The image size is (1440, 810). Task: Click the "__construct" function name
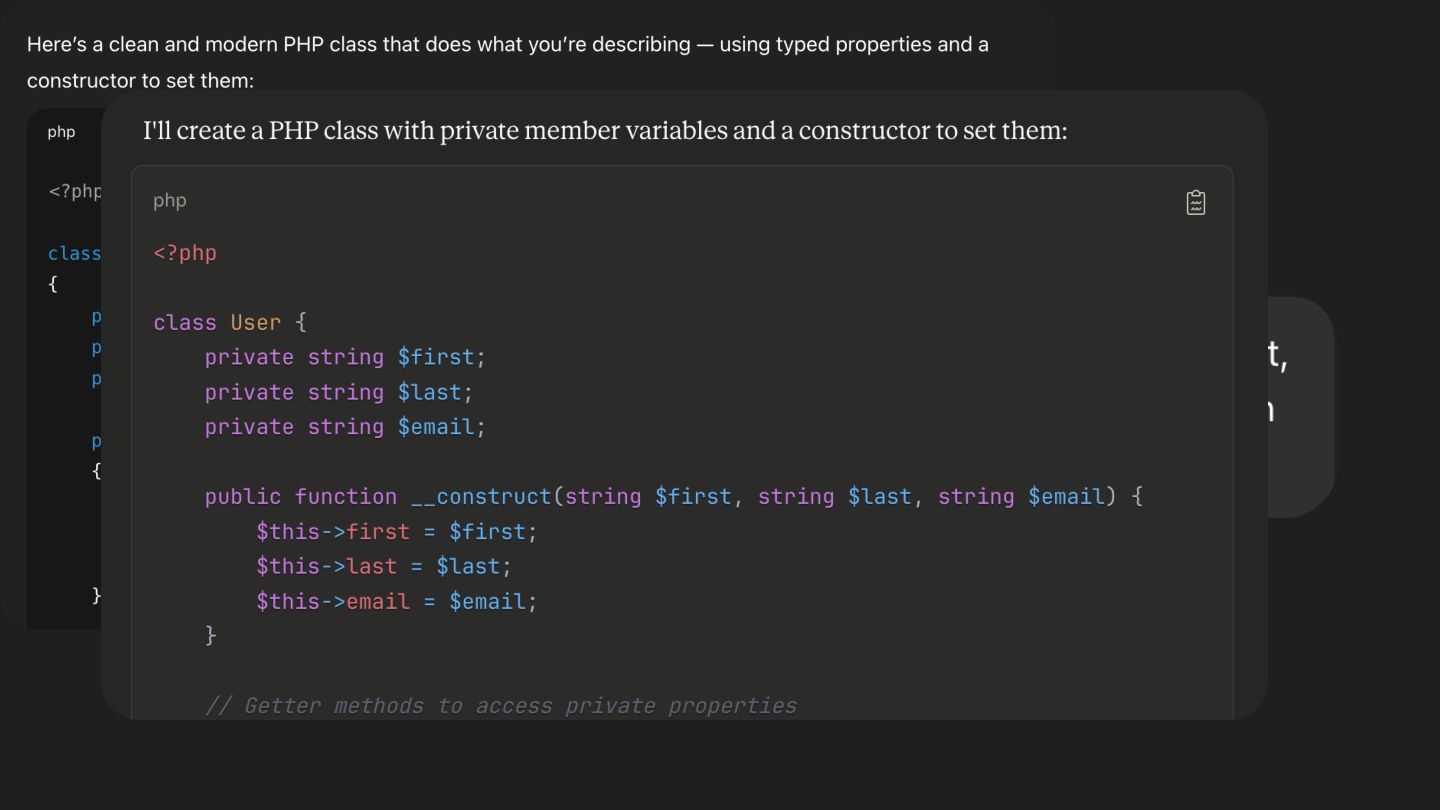point(481,497)
